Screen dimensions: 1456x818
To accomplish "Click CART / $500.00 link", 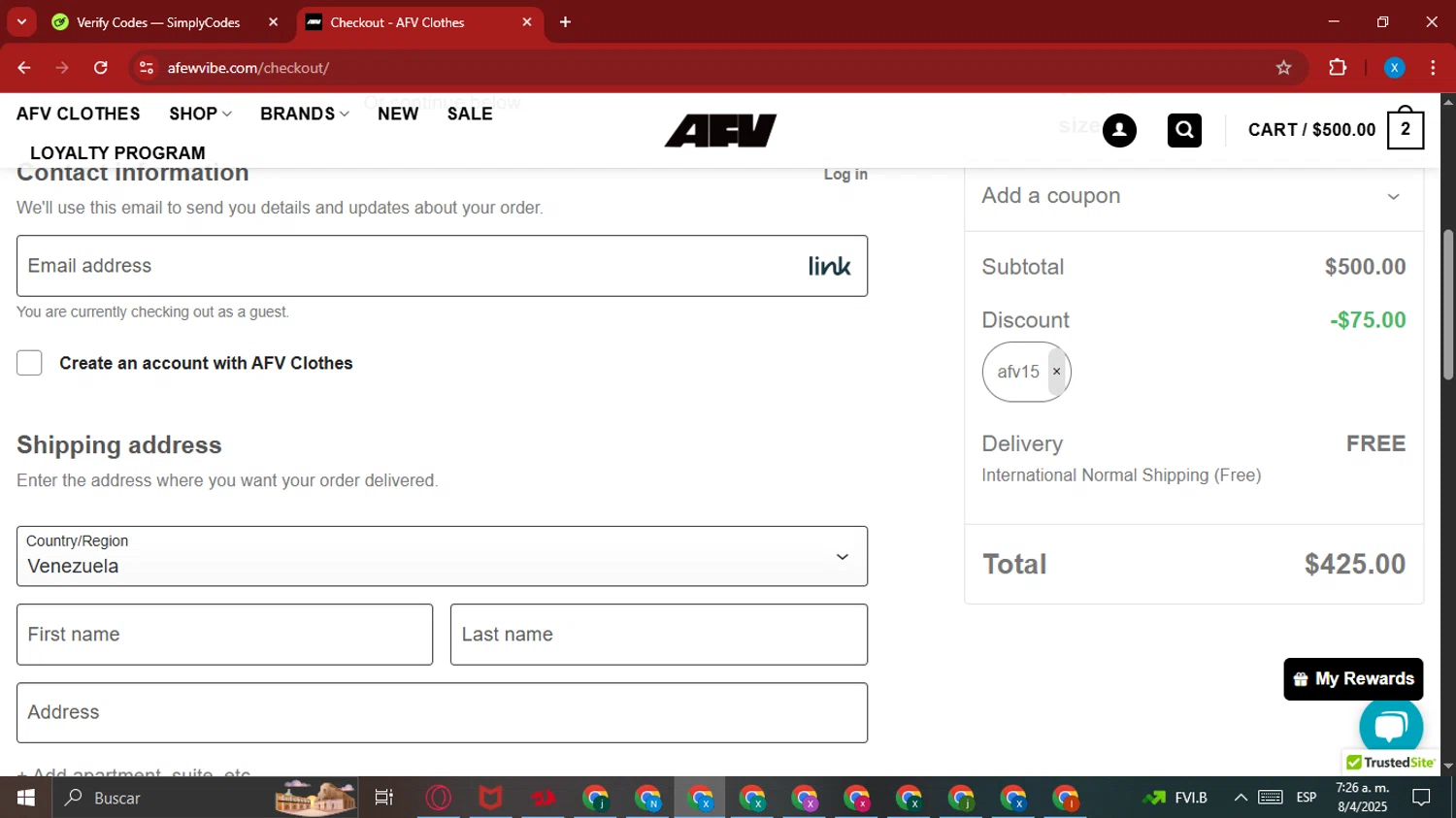I will 1311,130.
